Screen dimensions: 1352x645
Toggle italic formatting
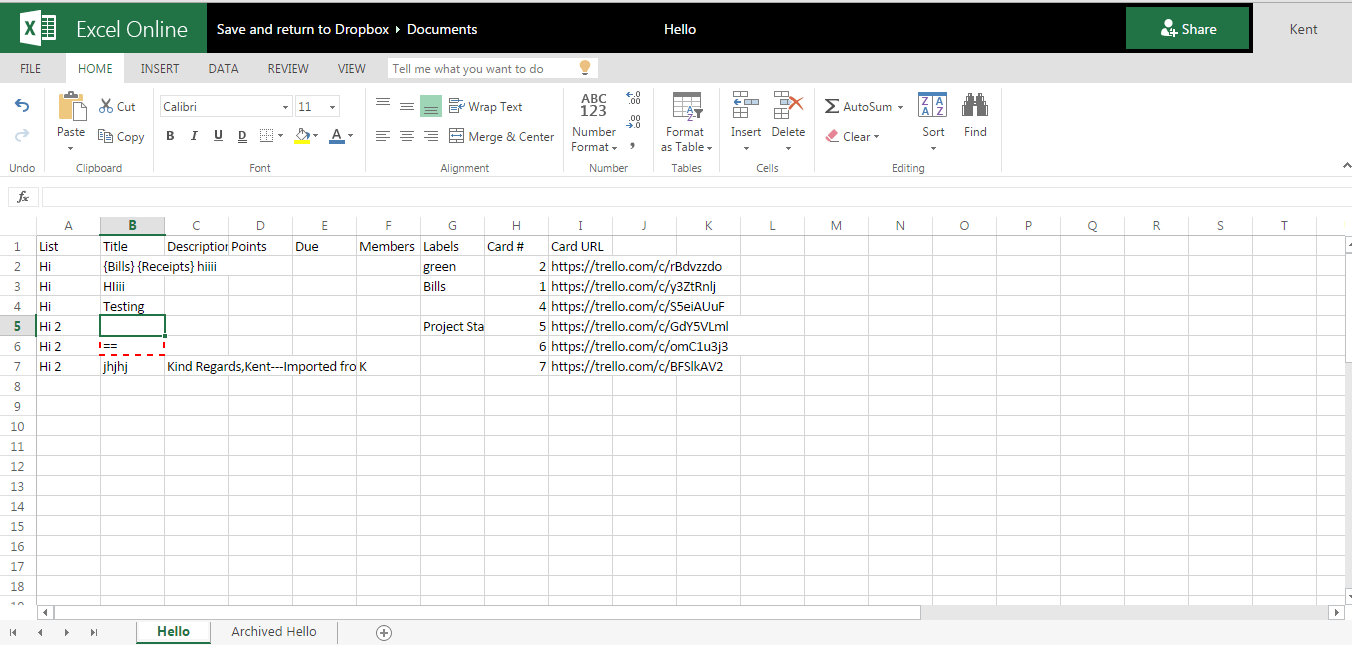[194, 136]
